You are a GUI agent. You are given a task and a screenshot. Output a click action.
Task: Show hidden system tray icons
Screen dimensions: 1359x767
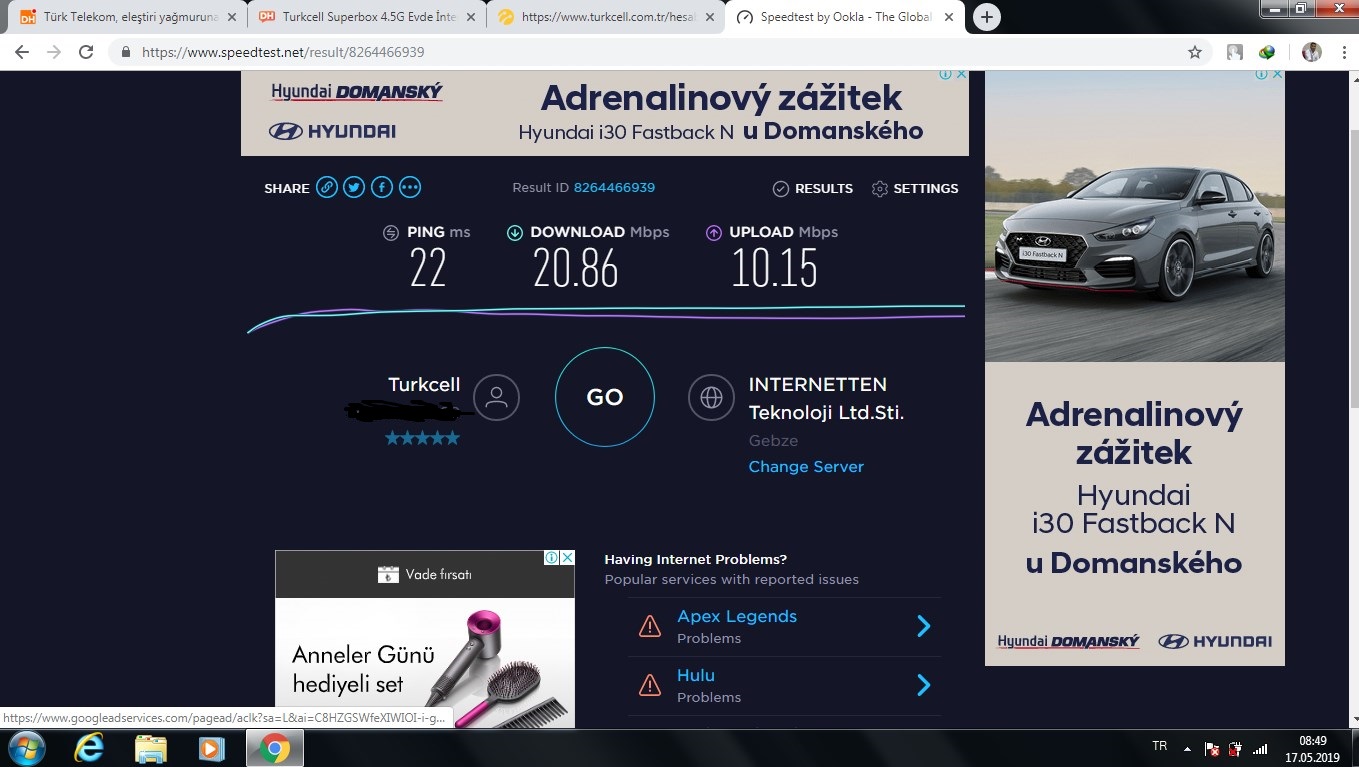click(1187, 748)
